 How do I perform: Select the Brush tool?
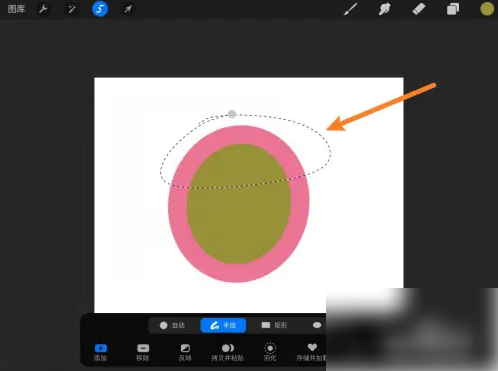(x=350, y=9)
